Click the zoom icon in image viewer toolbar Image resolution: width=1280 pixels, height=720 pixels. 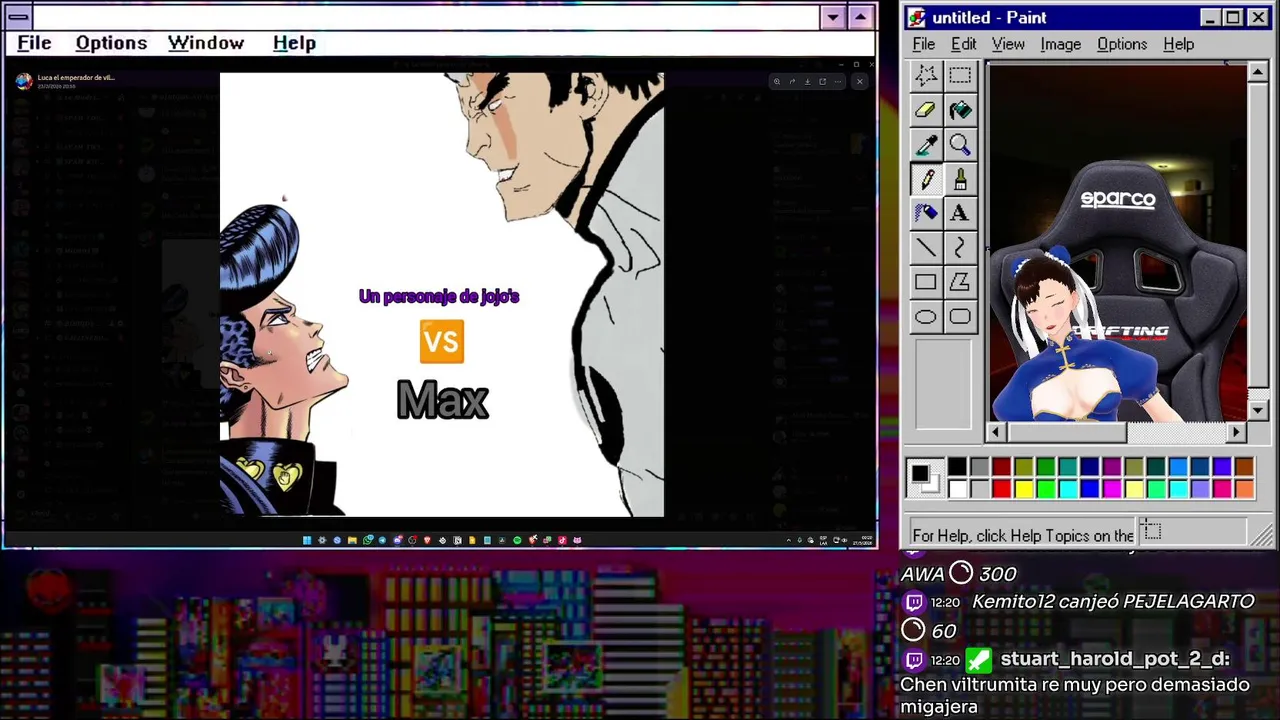pos(777,82)
